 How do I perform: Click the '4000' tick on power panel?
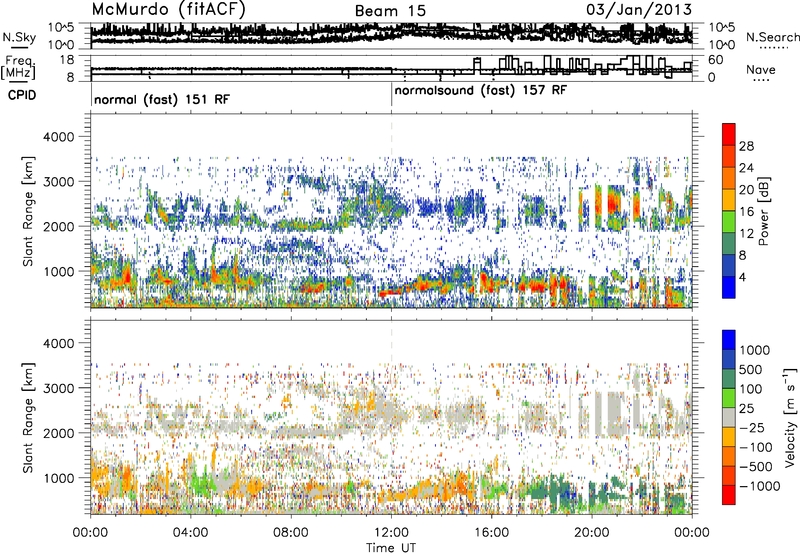(x=58, y=137)
